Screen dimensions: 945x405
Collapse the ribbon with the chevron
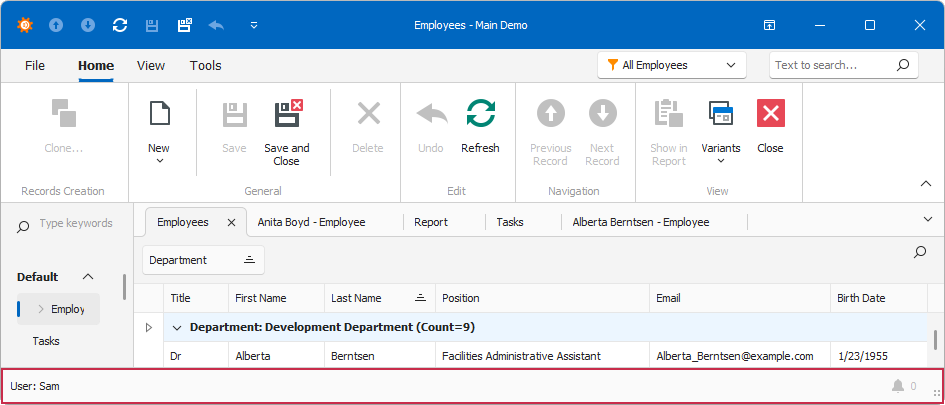(926, 184)
